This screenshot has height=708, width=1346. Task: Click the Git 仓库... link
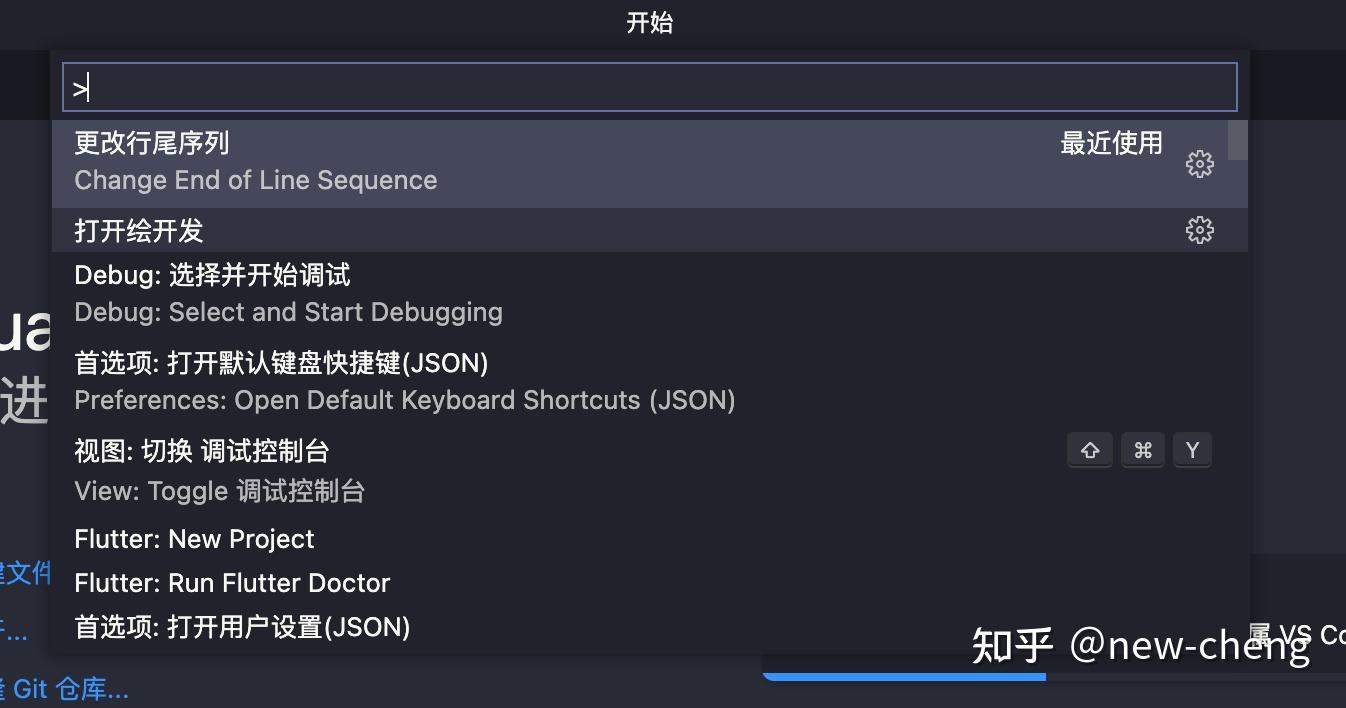click(x=68, y=689)
